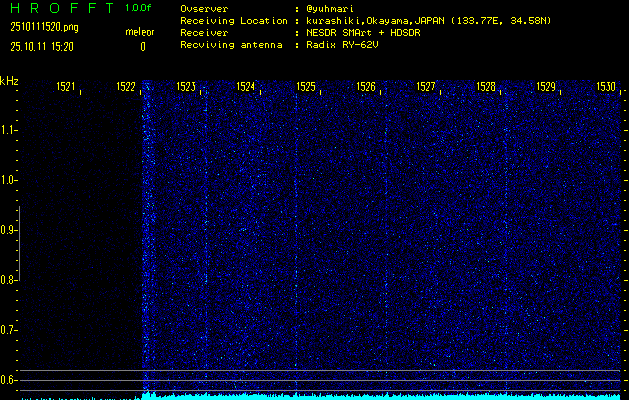Click the 1.0 kHz frequency label
The width and height of the screenshot is (629, 400).
point(9,181)
